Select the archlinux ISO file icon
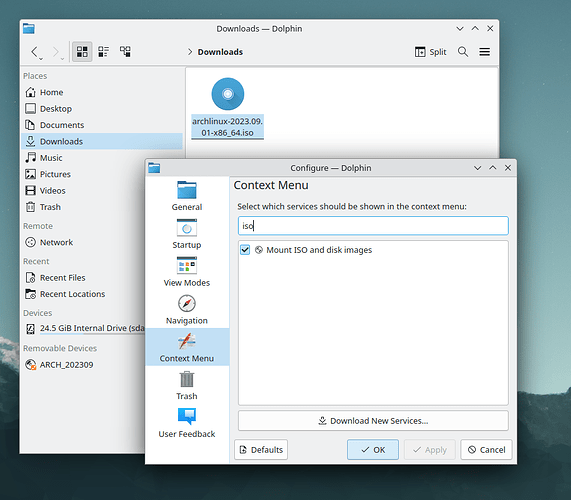The height and width of the screenshot is (500, 571). pyautogui.click(x=228, y=94)
